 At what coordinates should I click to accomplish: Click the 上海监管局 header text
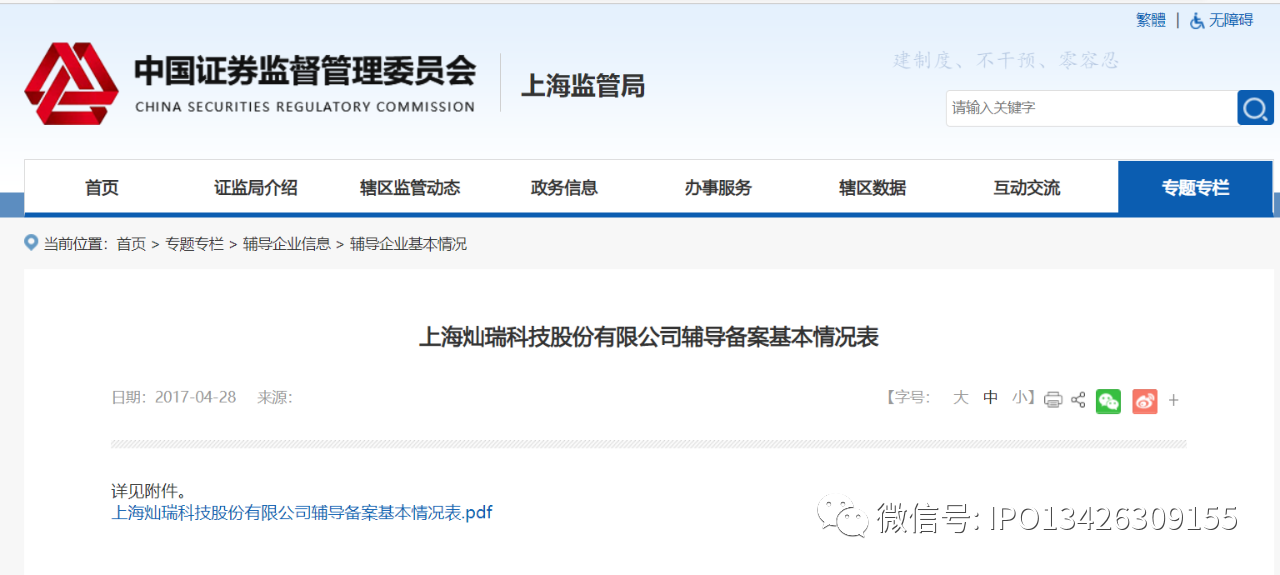(x=583, y=86)
